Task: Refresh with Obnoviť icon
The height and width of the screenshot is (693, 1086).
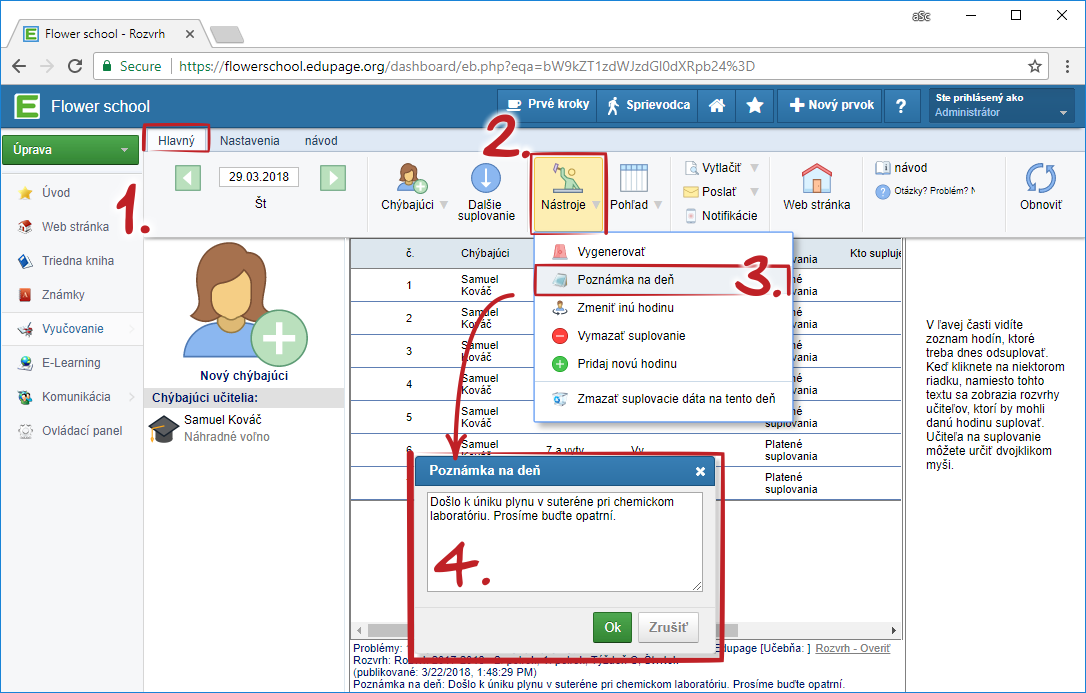Action: (x=1040, y=178)
